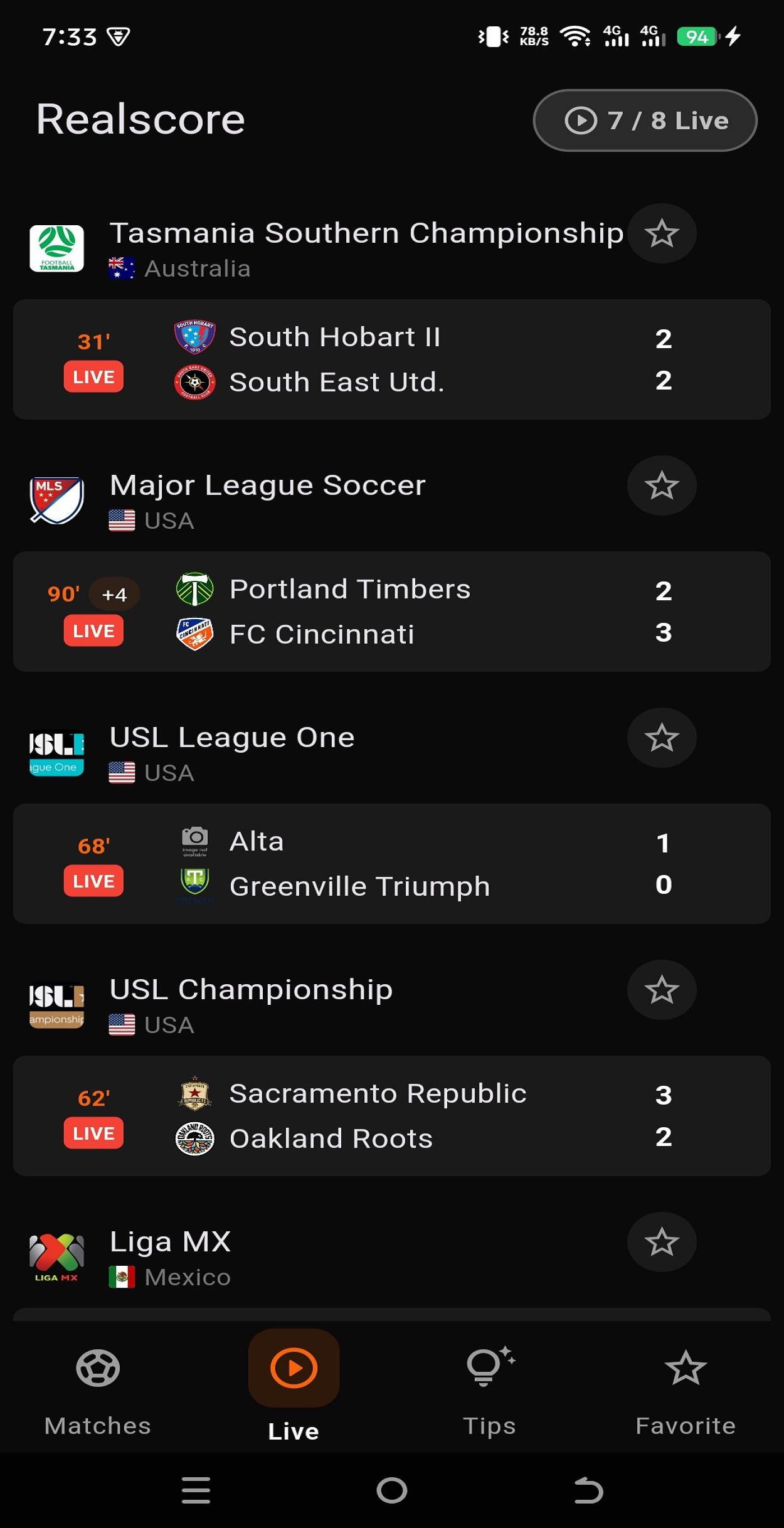Tap the Liga MX logo

pyautogui.click(x=56, y=1257)
